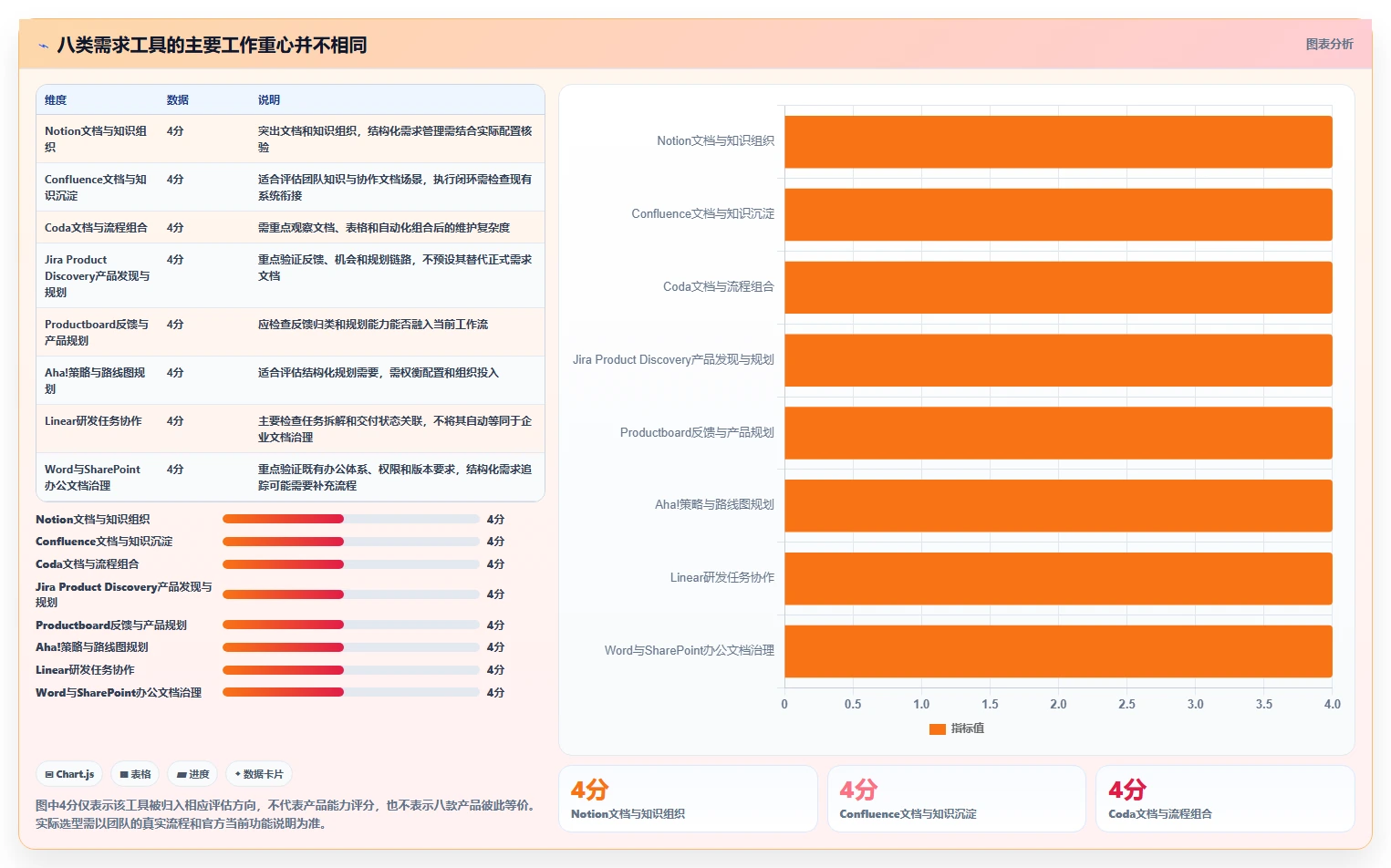Click the orange chart bar for Notion文档与知识组织
The width and height of the screenshot is (1391, 868).
1058,141
